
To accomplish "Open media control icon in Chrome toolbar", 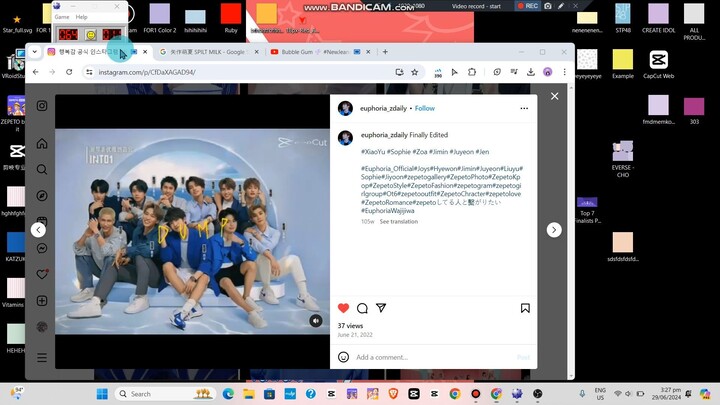I will (514, 72).
